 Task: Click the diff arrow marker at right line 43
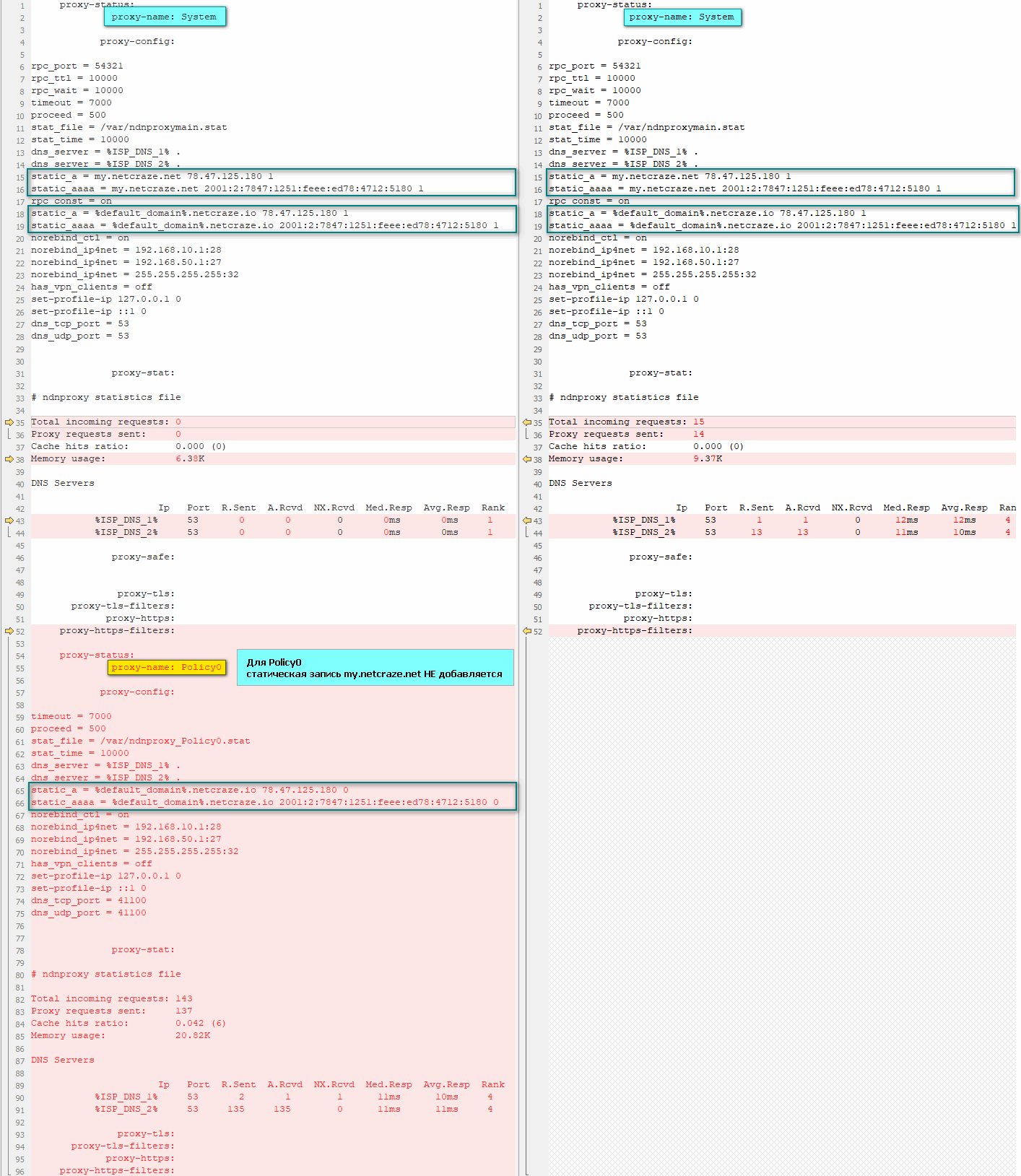527,521
